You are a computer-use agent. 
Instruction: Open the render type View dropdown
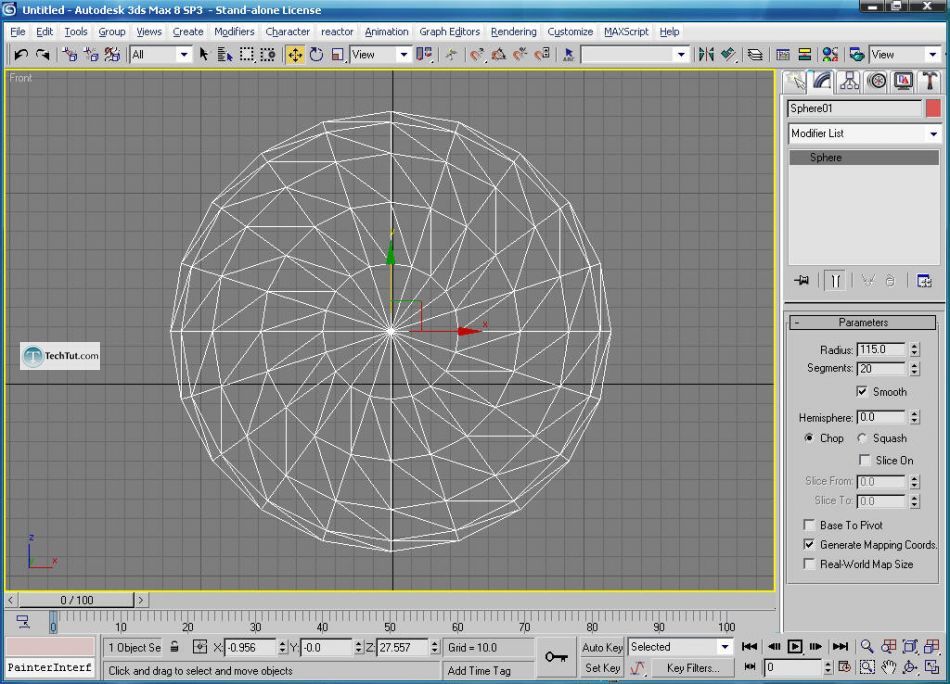pos(905,55)
